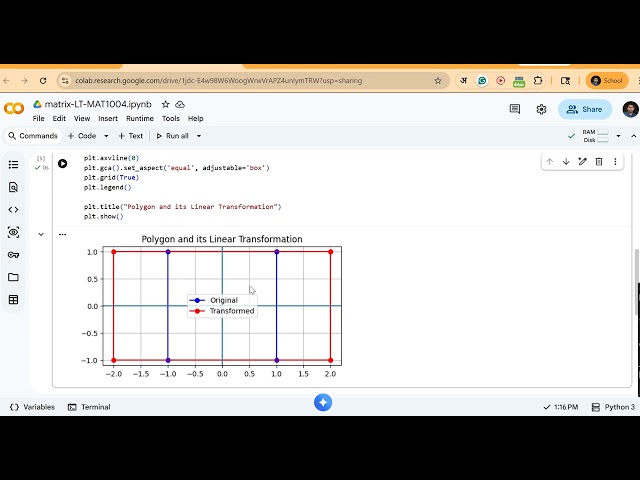Click the vertical page scrollbar

636,282
